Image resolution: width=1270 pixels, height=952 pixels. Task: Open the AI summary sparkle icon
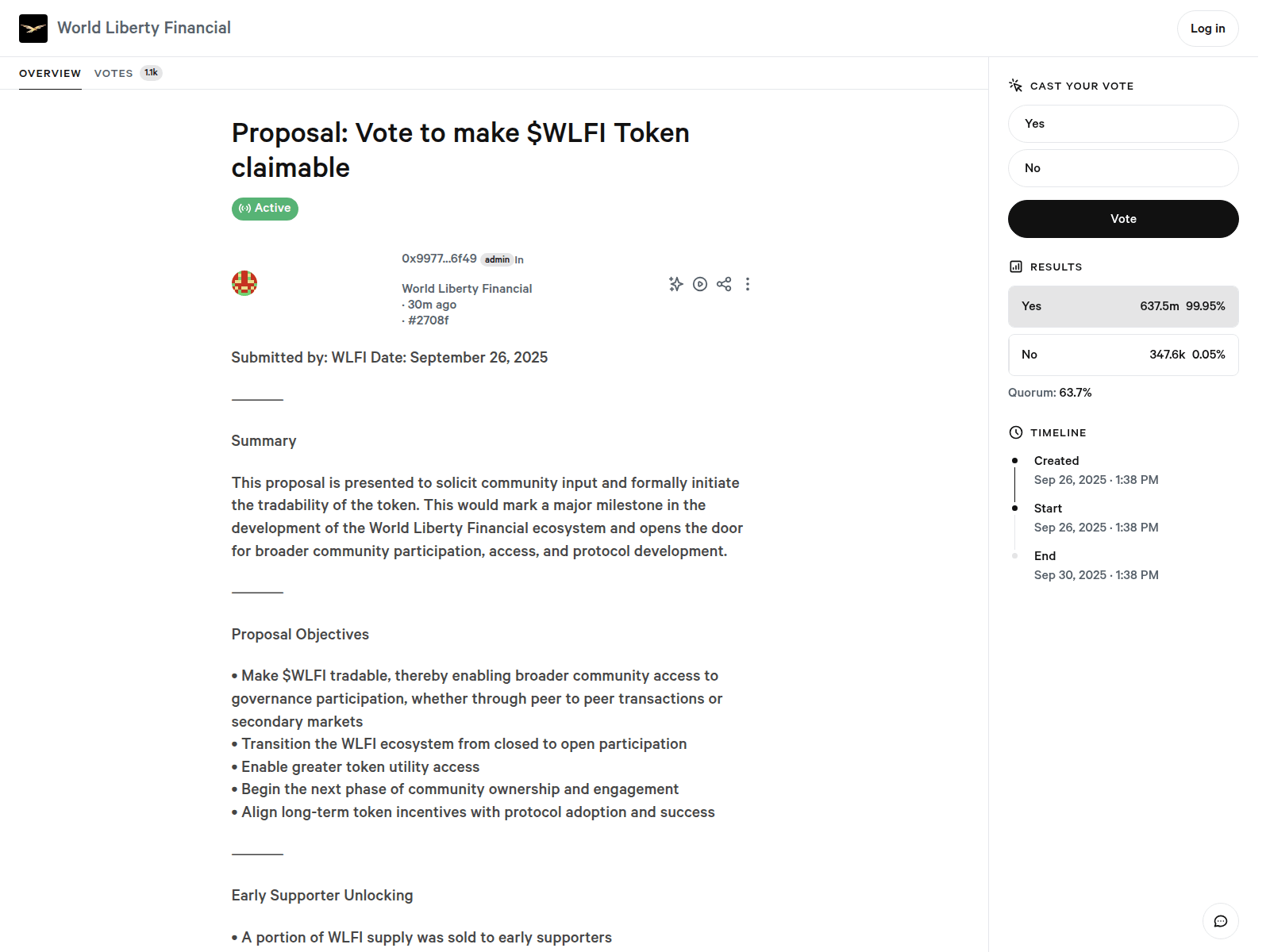pyautogui.click(x=675, y=284)
